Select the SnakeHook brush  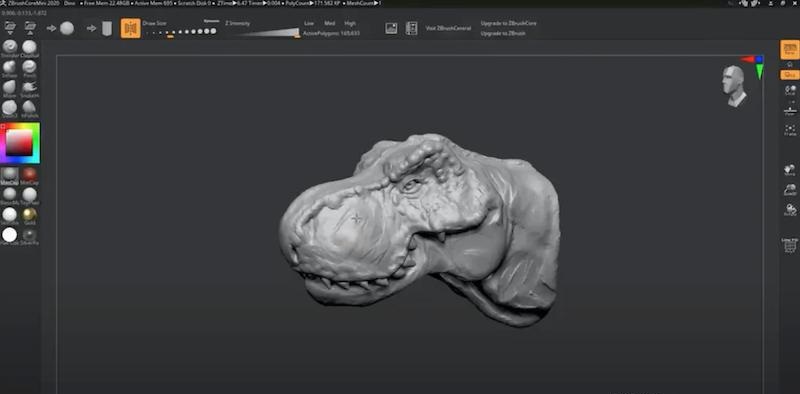pos(30,88)
